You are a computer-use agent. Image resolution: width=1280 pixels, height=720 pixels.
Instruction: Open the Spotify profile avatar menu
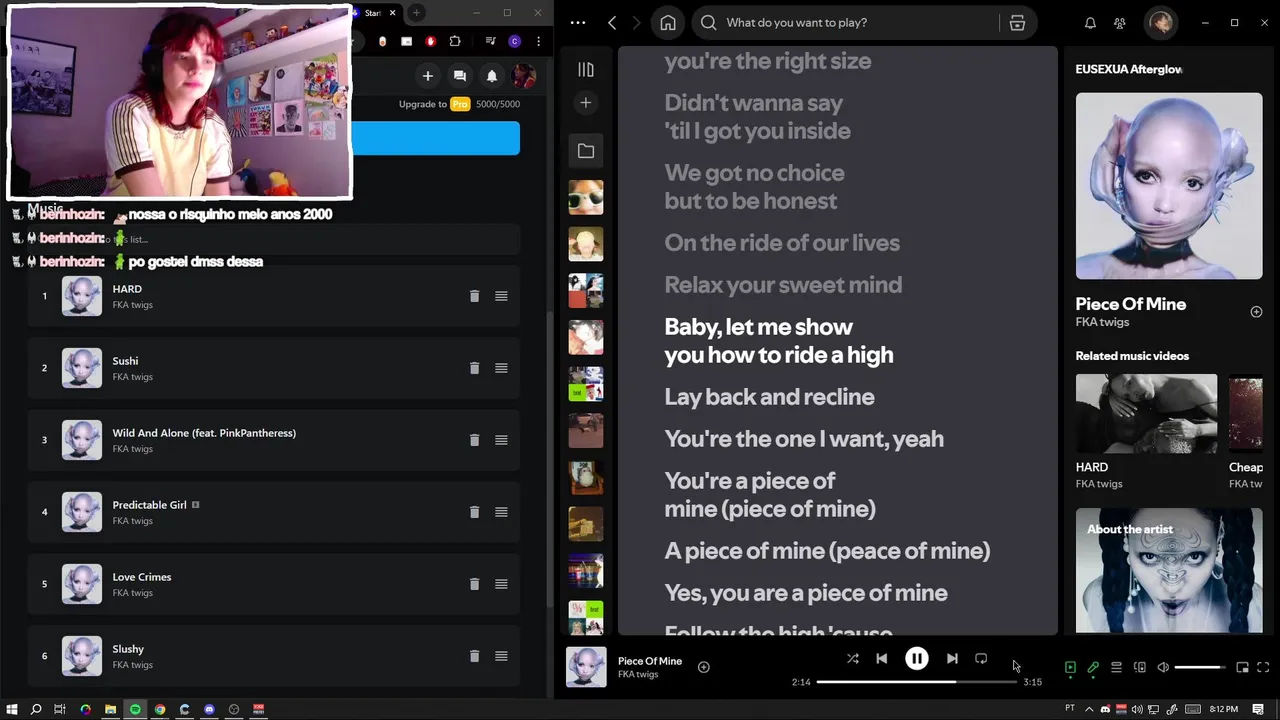tap(1161, 23)
